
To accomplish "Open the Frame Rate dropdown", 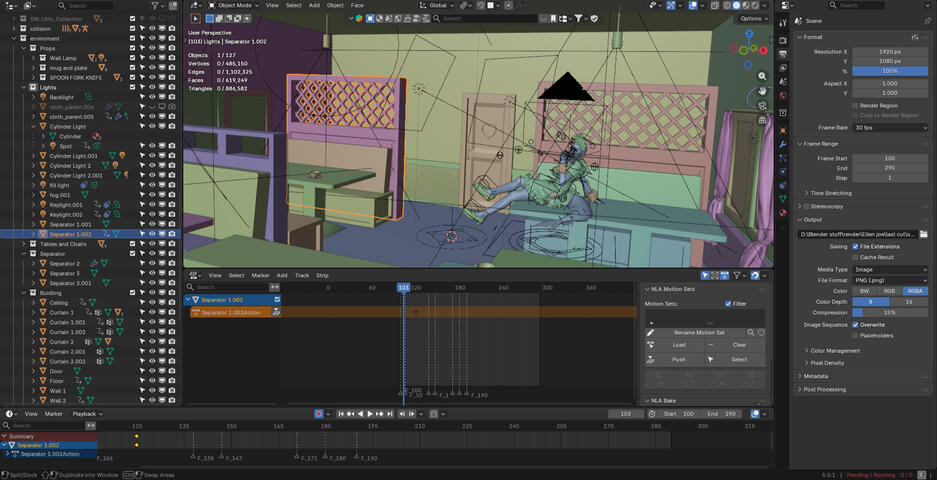I will pyautogui.click(x=890, y=128).
